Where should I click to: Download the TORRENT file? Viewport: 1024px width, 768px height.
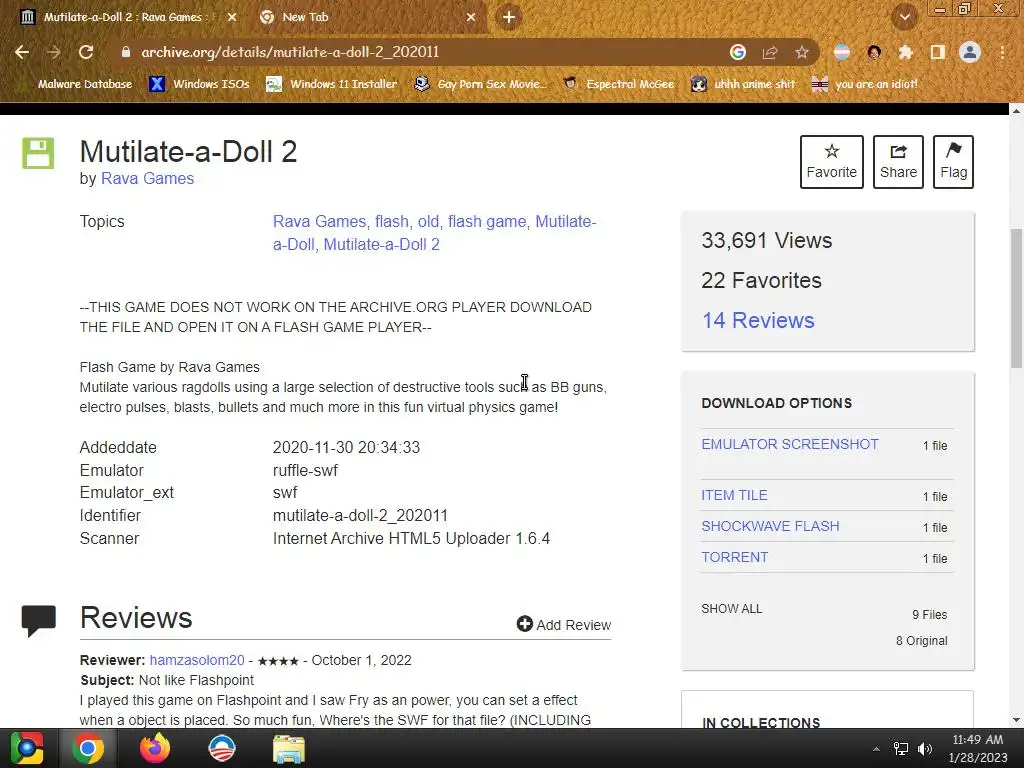click(x=735, y=557)
